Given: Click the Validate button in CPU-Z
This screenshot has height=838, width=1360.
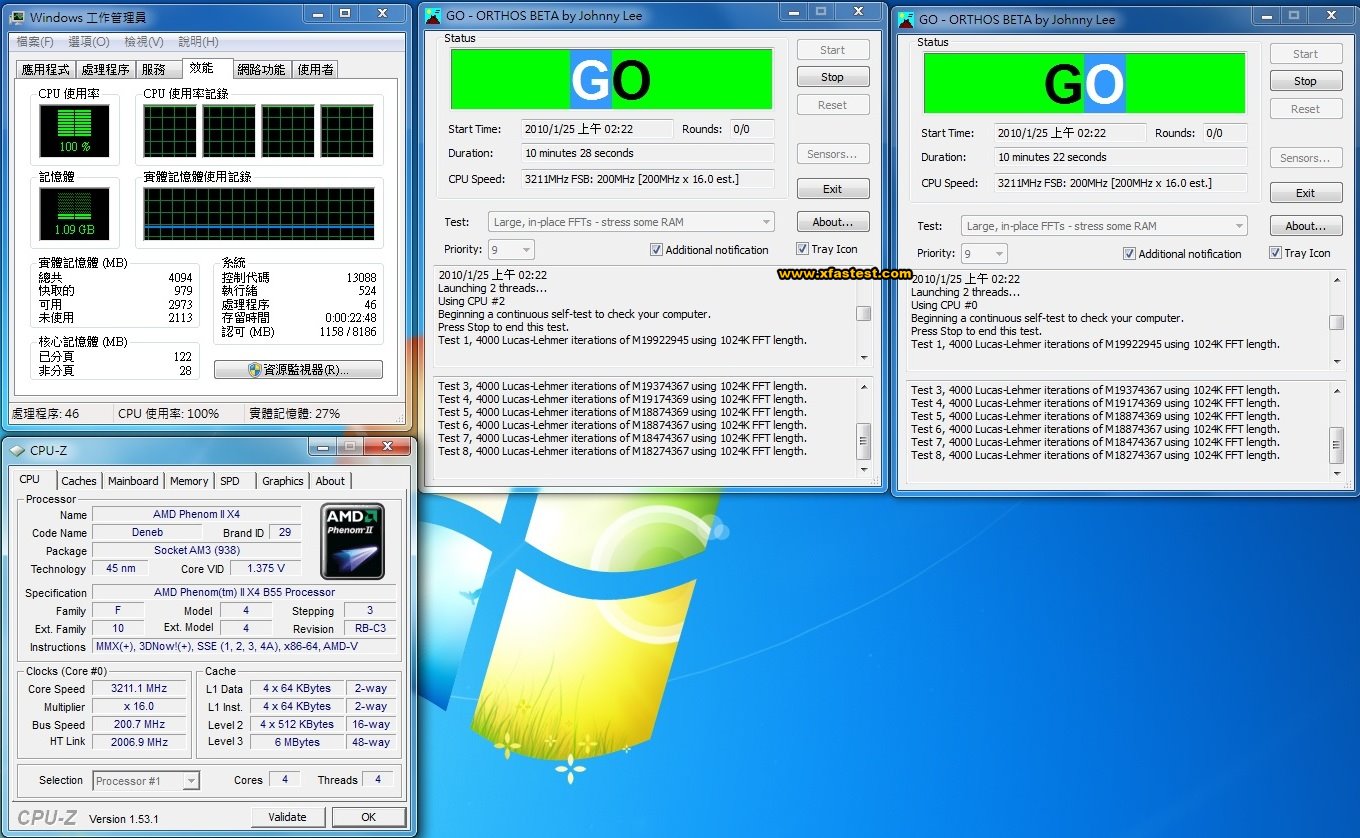Looking at the screenshot, I should pos(287,817).
